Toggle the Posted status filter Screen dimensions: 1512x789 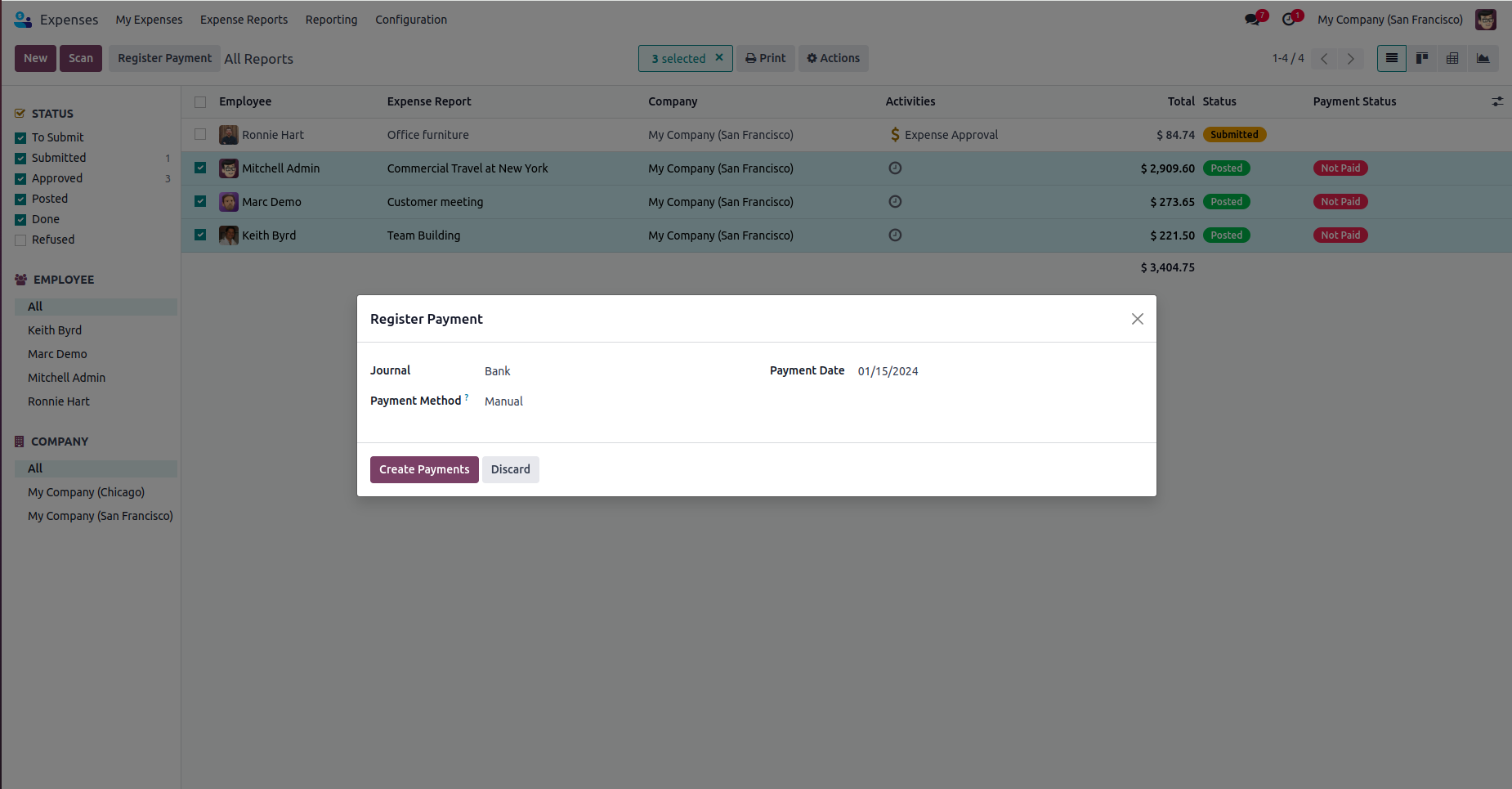(x=20, y=199)
